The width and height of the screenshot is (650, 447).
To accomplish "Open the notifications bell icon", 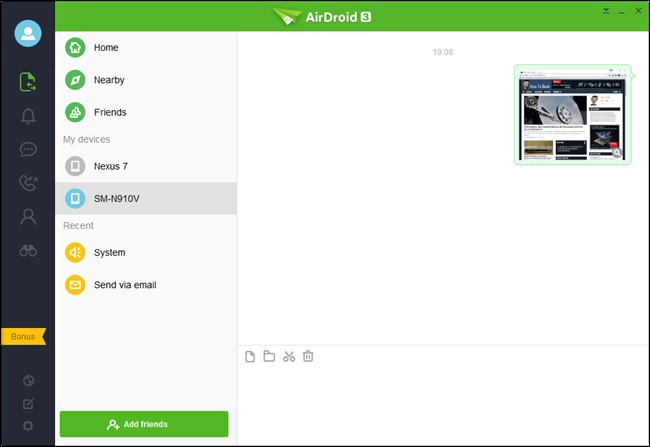I will [28, 116].
